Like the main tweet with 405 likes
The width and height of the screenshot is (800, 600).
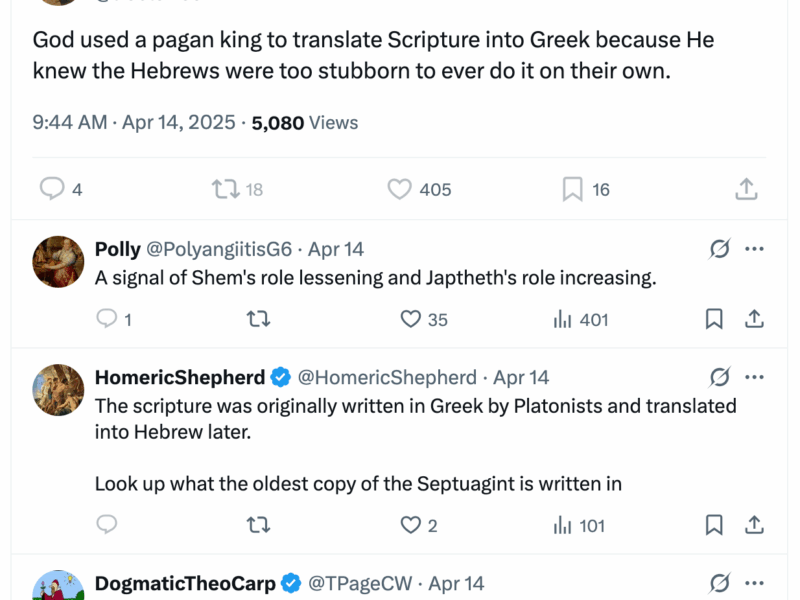click(400, 189)
